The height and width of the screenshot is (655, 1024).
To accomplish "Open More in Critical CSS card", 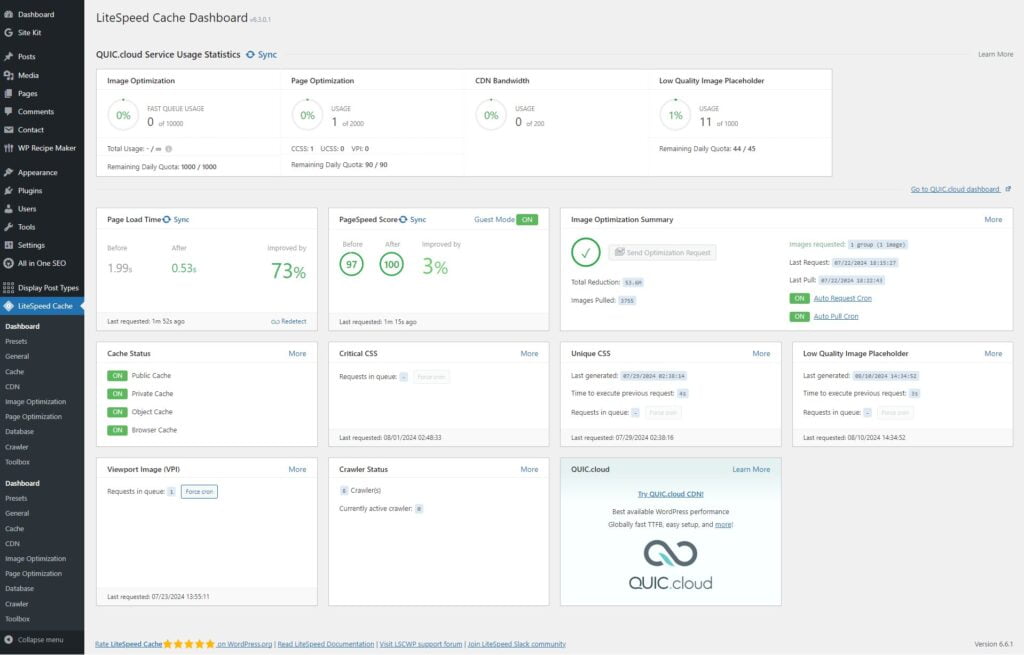I will [529, 353].
